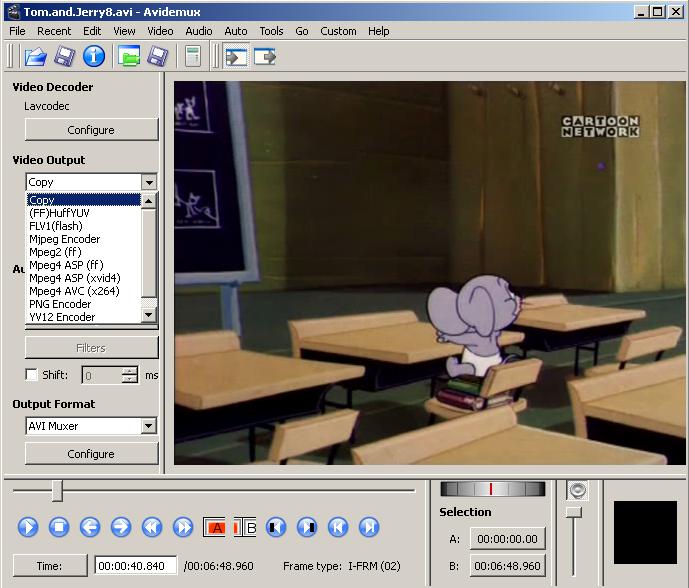This screenshot has height=588, width=689.
Task: Click the jog shuttle wheel control
Action: pyautogui.click(x=492, y=489)
